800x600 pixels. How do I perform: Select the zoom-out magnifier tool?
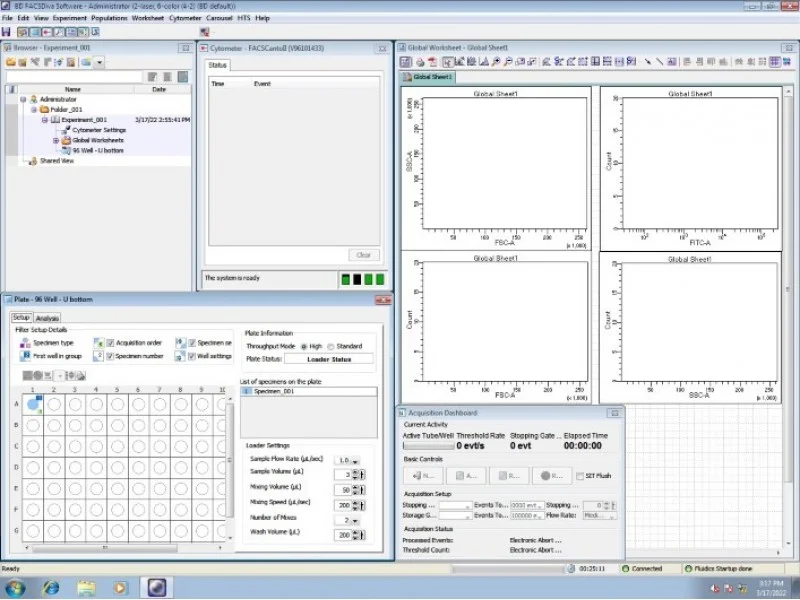click(x=508, y=62)
